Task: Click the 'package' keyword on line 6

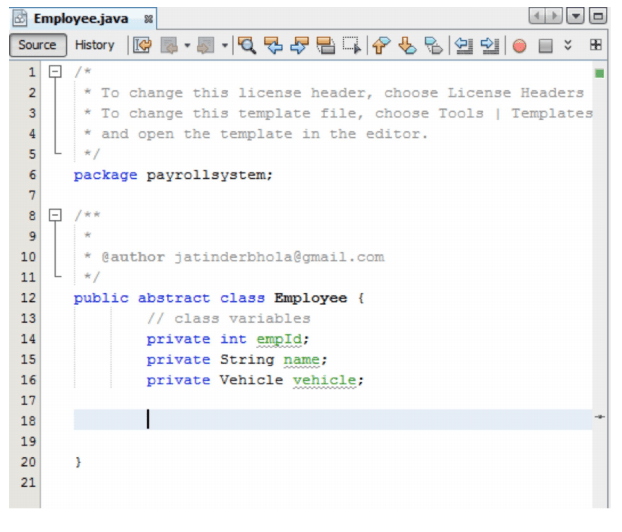Action: [x=106, y=175]
